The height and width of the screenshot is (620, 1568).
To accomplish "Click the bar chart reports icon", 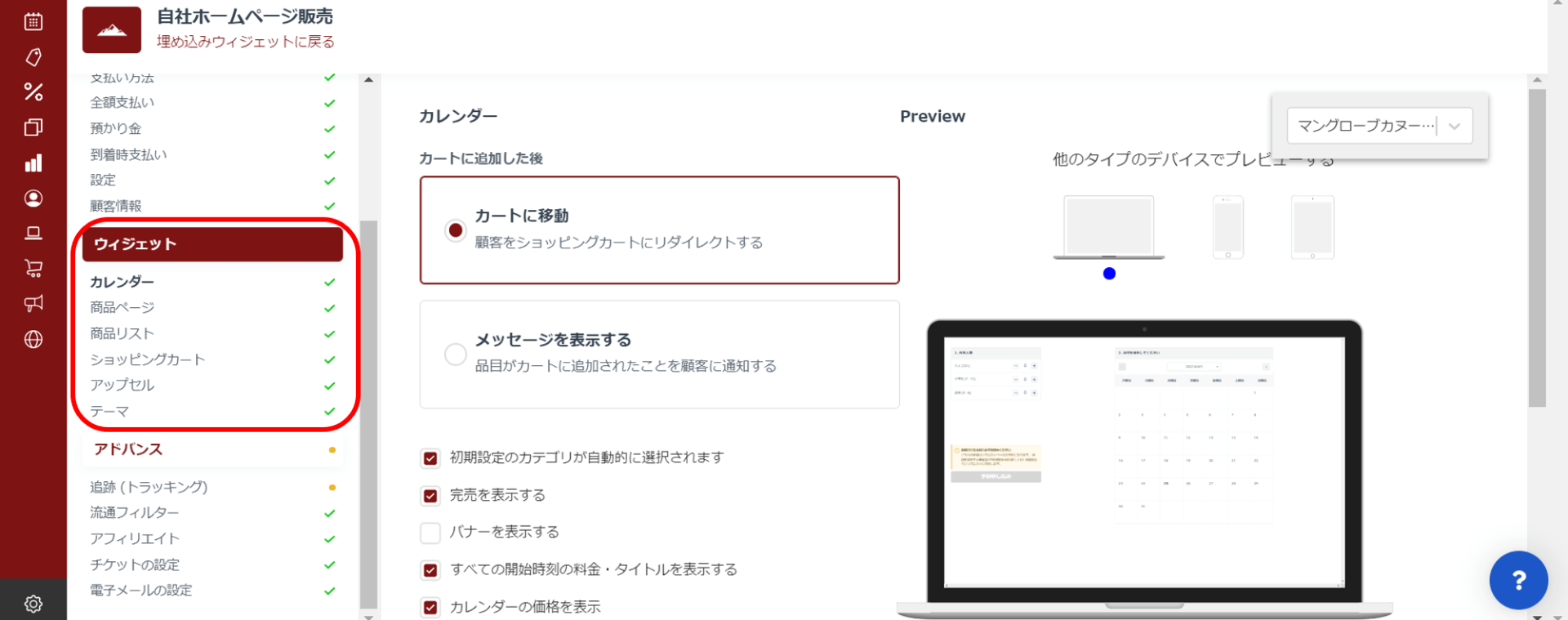I will point(33,163).
